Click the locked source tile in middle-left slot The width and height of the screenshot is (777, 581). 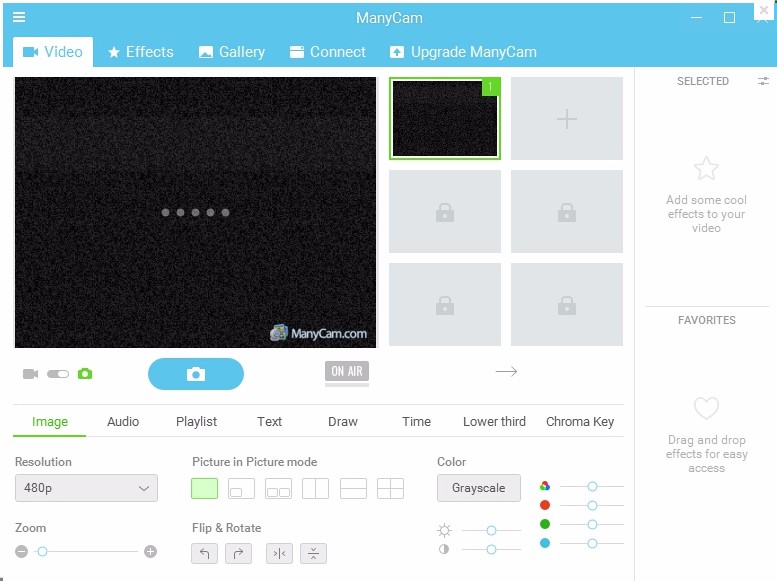click(445, 212)
